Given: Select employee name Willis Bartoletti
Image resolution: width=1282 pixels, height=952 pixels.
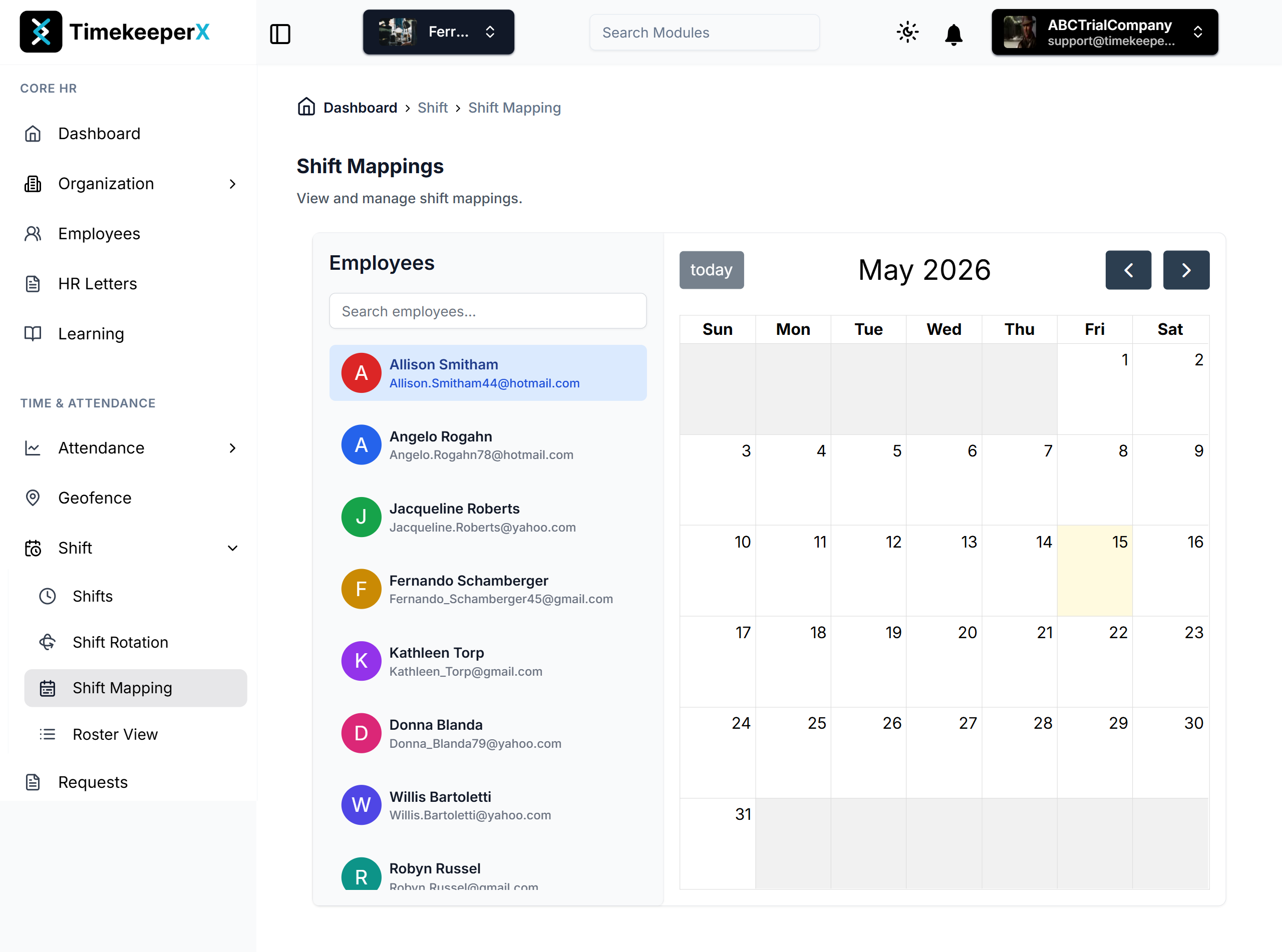Looking at the screenshot, I should (x=440, y=797).
